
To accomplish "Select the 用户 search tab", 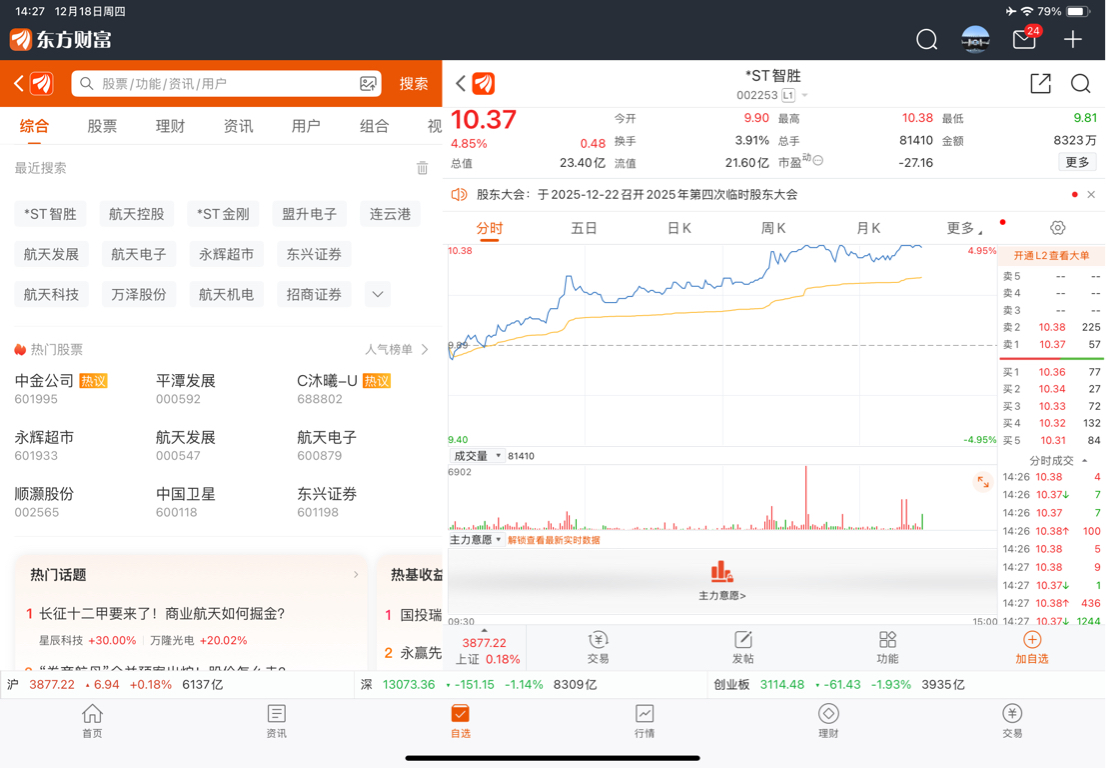I will coord(306,126).
